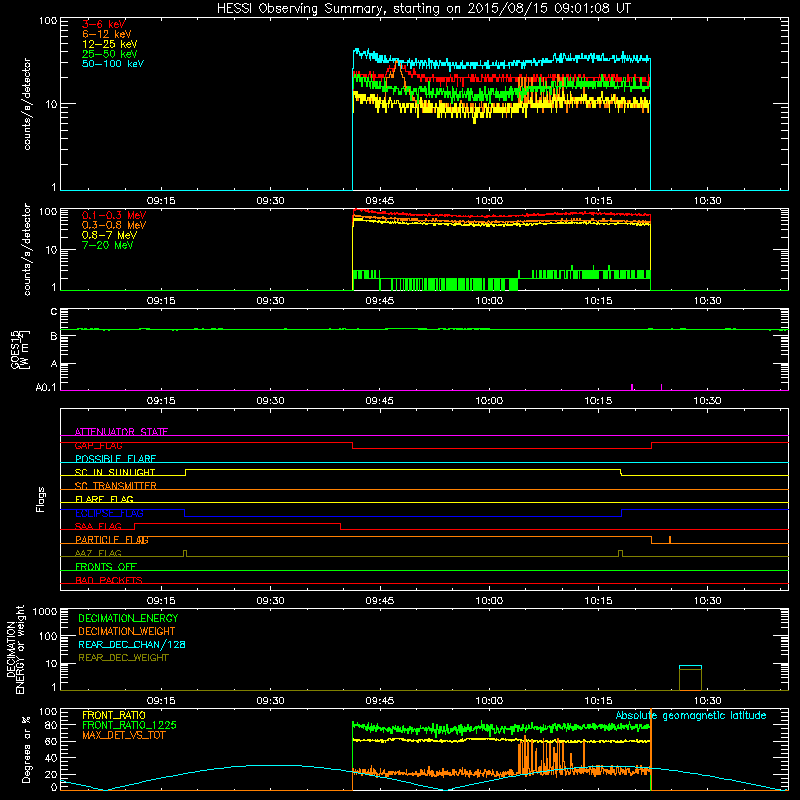Click the 09:15 tick under the decimation plot
Image resolution: width=800 pixels, height=800 pixels.
[x=161, y=701]
